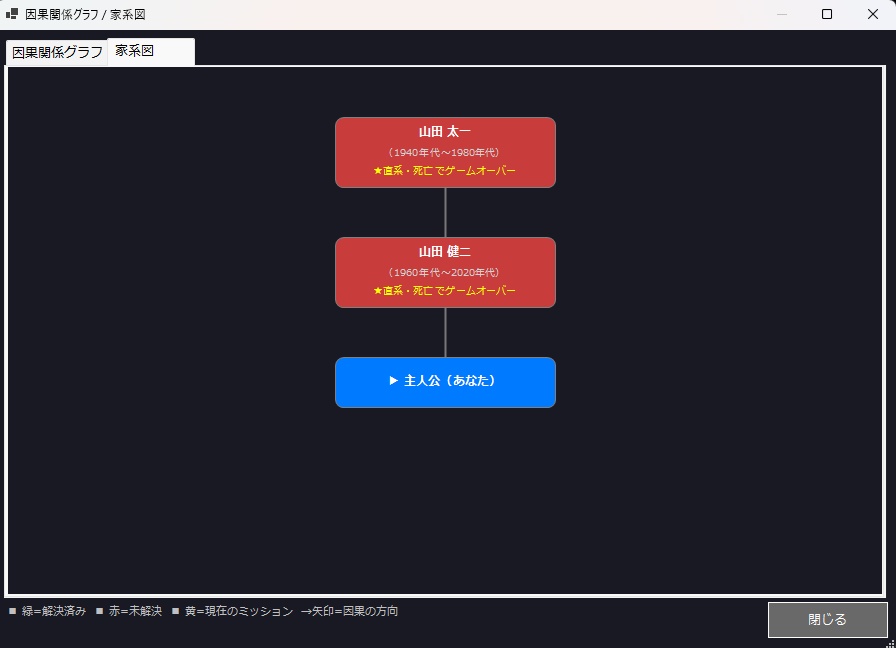Minimize the 因果関係グラフ window

pos(782,14)
